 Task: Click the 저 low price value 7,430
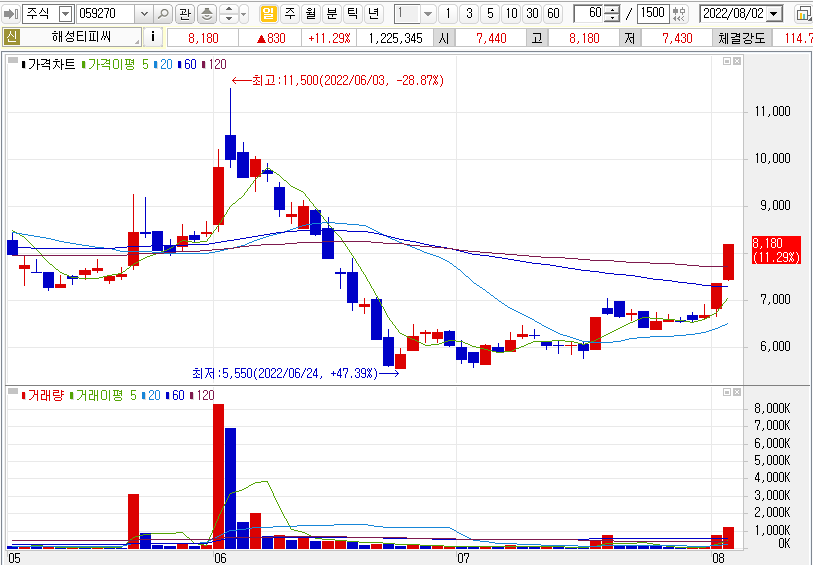pos(678,38)
